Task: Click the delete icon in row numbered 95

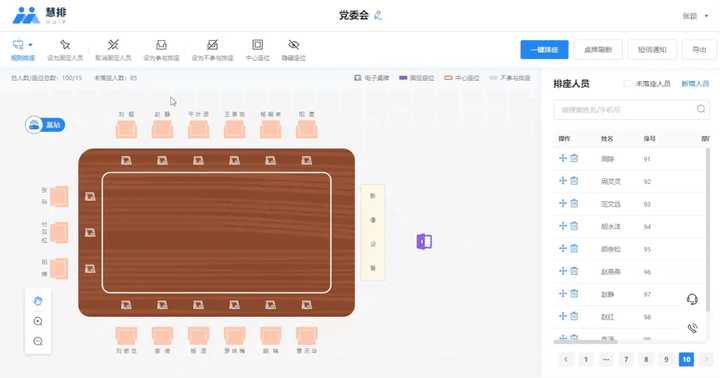Action: point(574,248)
